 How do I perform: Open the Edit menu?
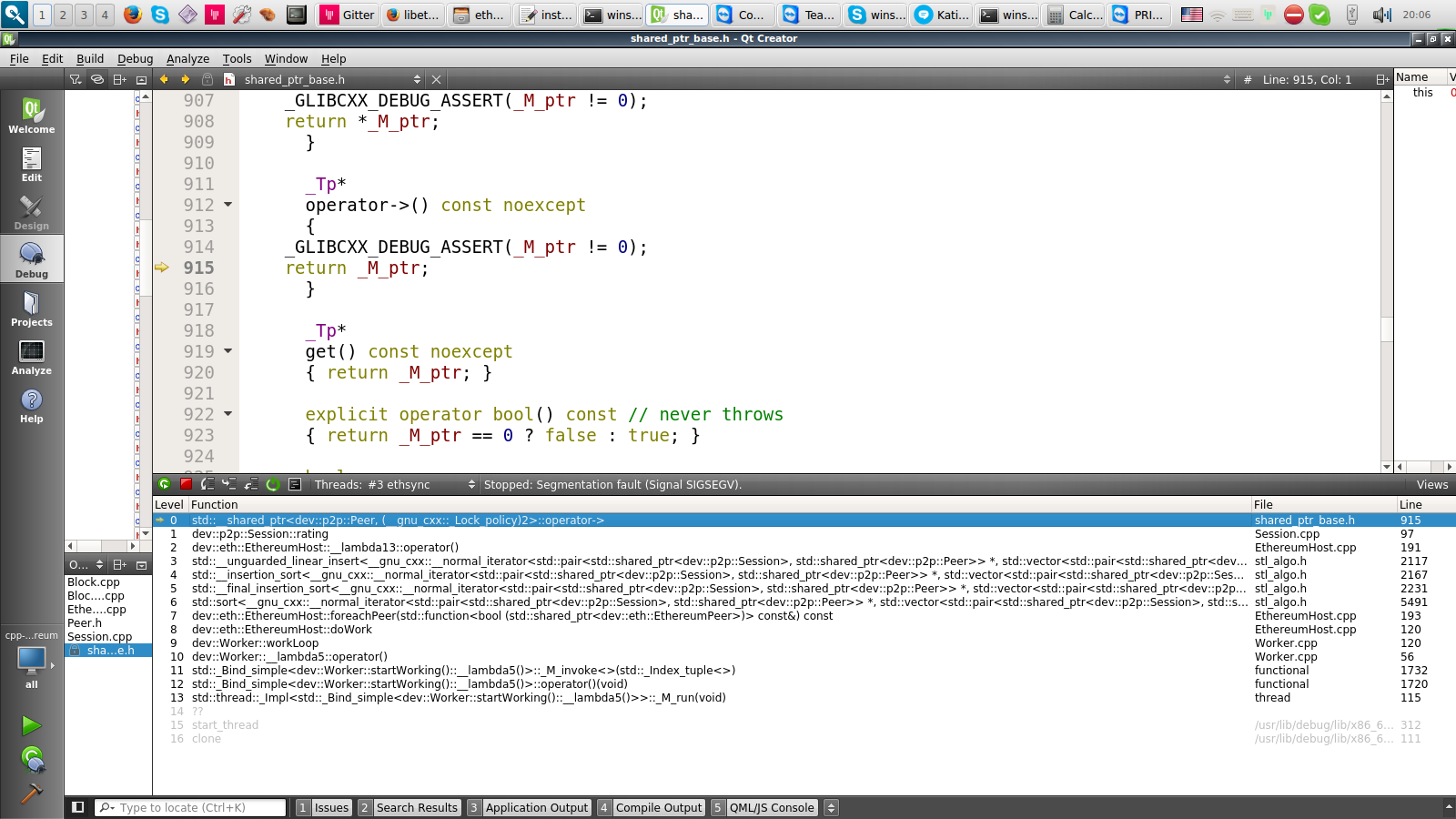pos(52,58)
